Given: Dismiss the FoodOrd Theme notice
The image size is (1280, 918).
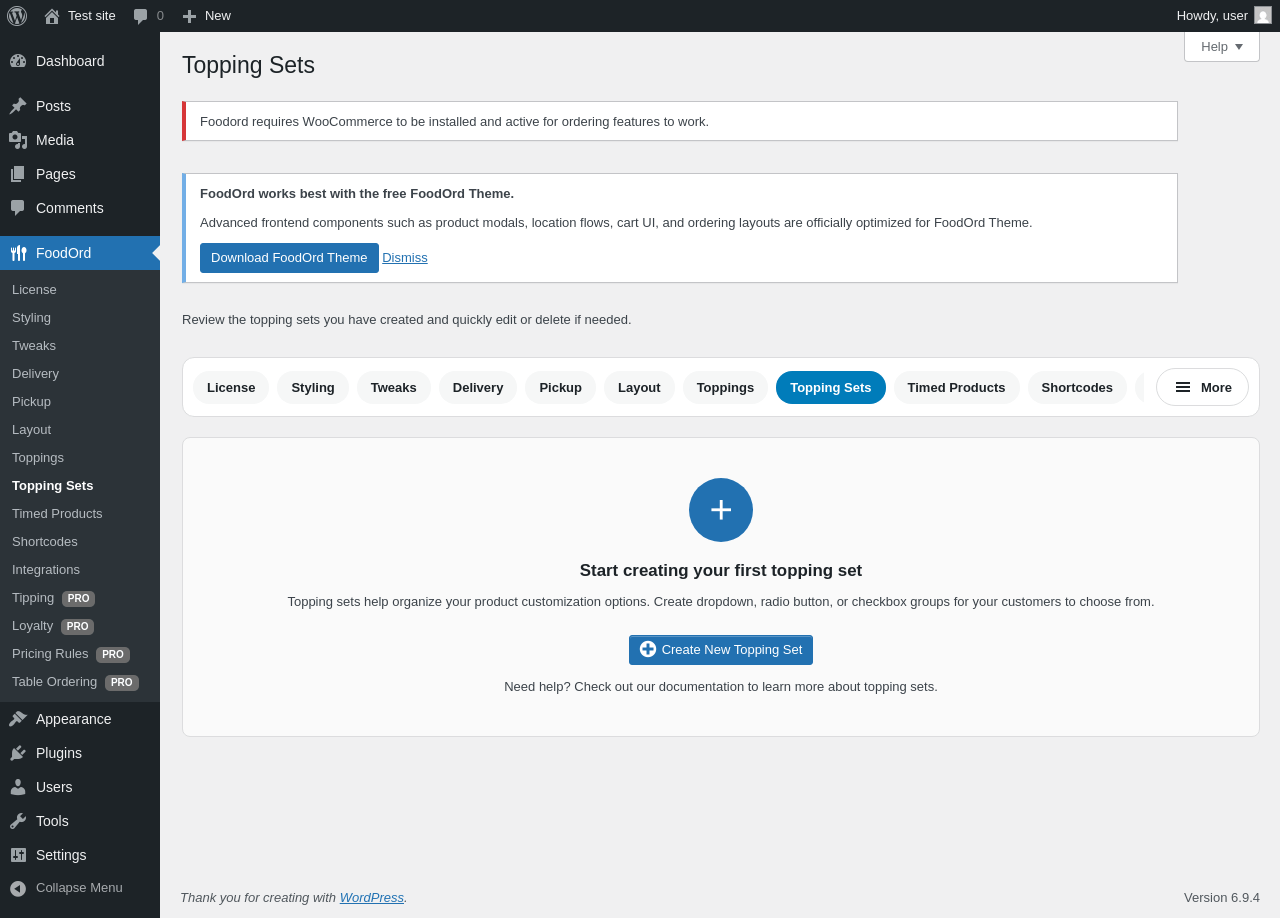Looking at the screenshot, I should pos(405,258).
